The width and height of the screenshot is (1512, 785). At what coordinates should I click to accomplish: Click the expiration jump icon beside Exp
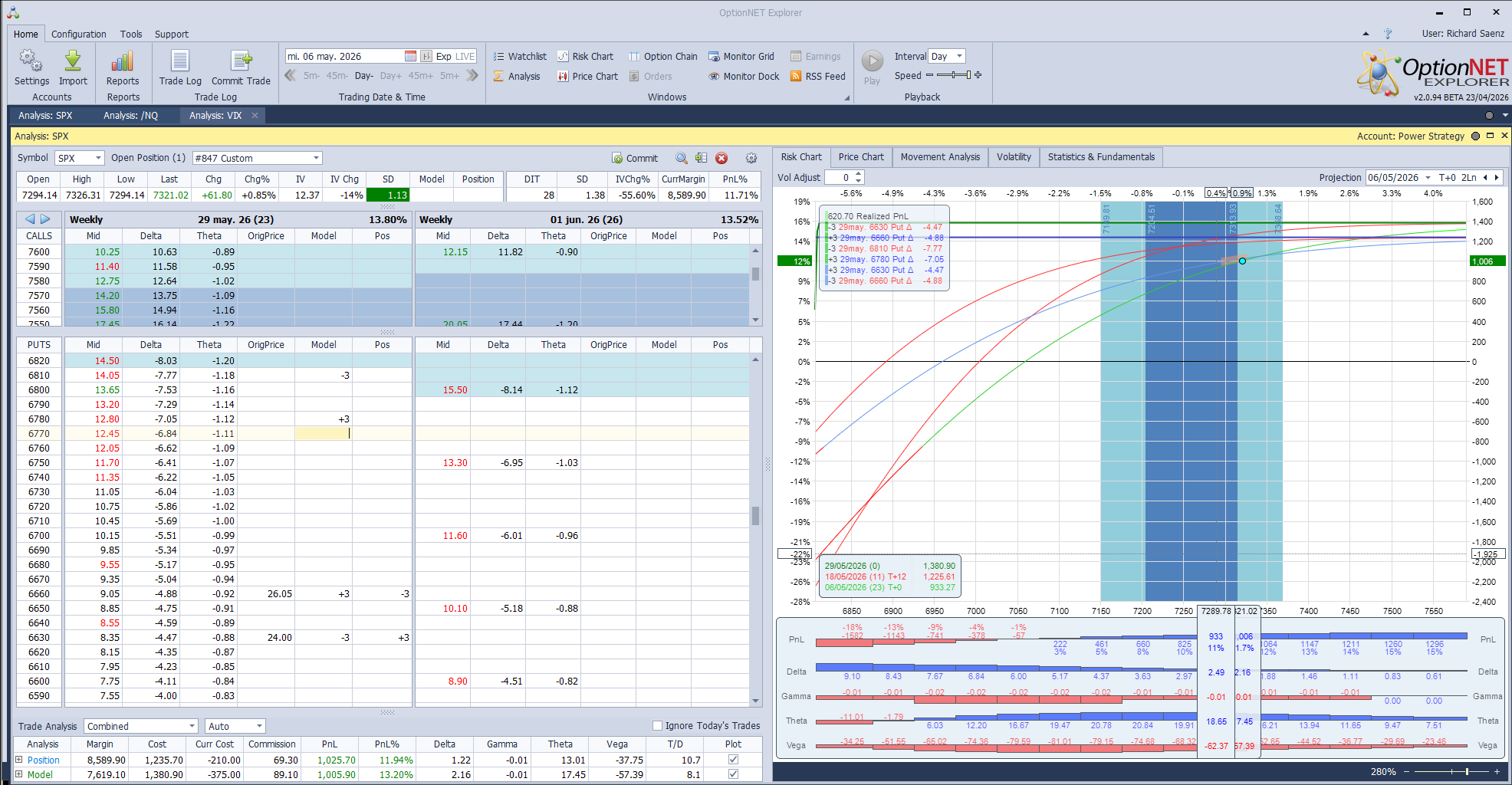coord(426,56)
